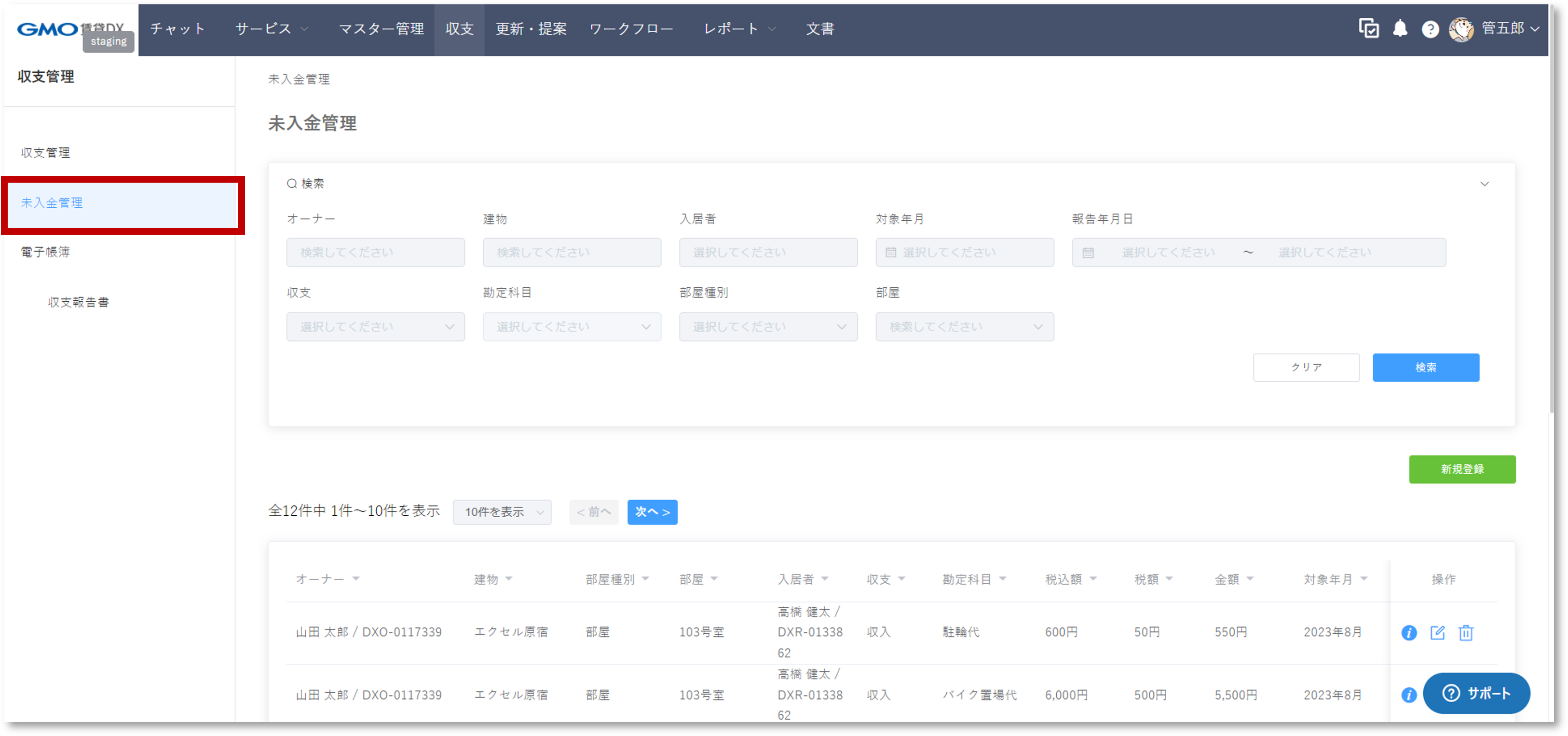Type in the オーナー search field
The image size is (1568, 736).
tap(376, 252)
